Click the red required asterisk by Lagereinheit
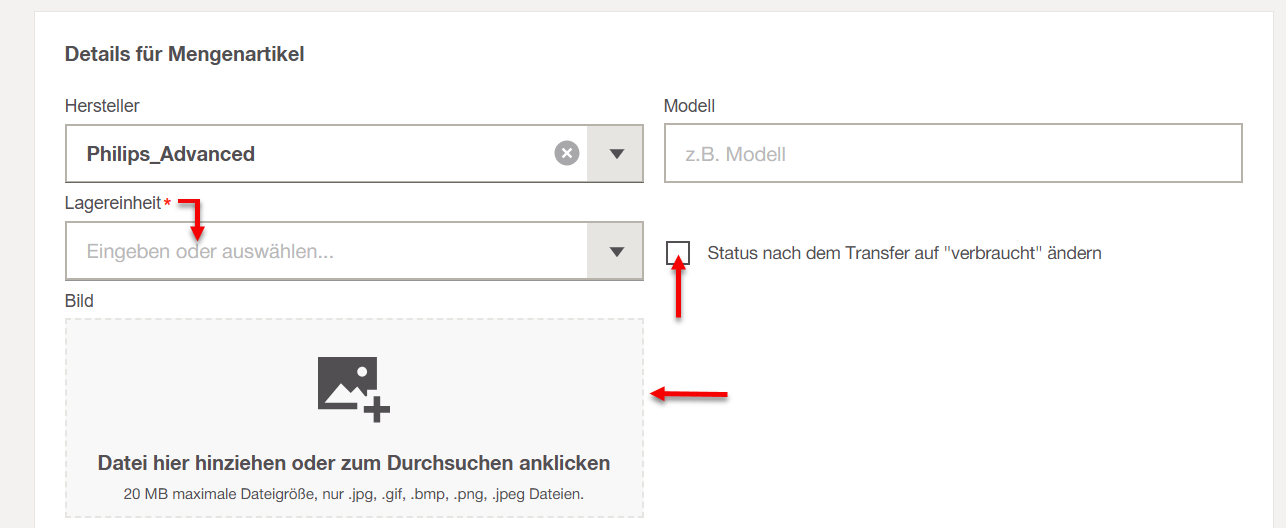 tap(168, 204)
